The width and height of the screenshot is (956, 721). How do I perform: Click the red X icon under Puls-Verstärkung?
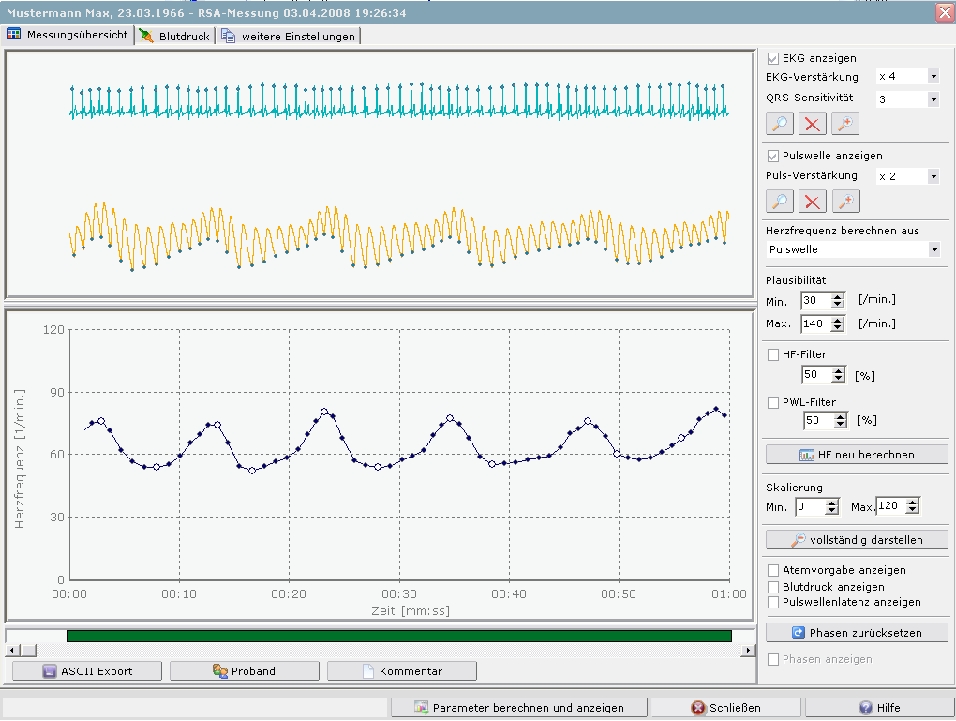812,201
